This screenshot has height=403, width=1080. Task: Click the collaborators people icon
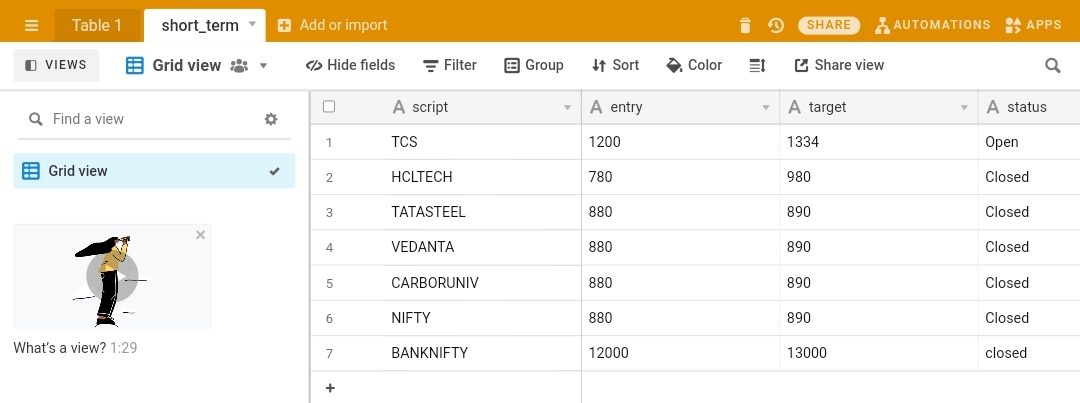pyautogui.click(x=239, y=65)
